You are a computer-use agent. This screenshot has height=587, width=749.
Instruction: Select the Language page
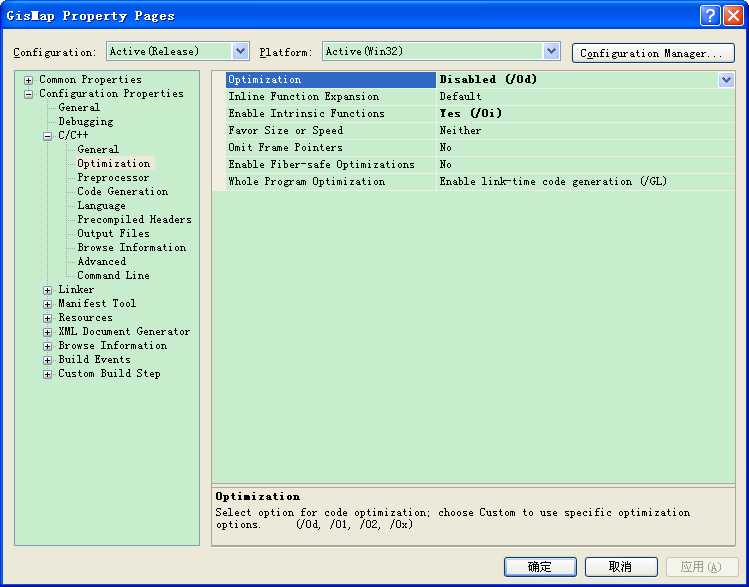(x=101, y=205)
